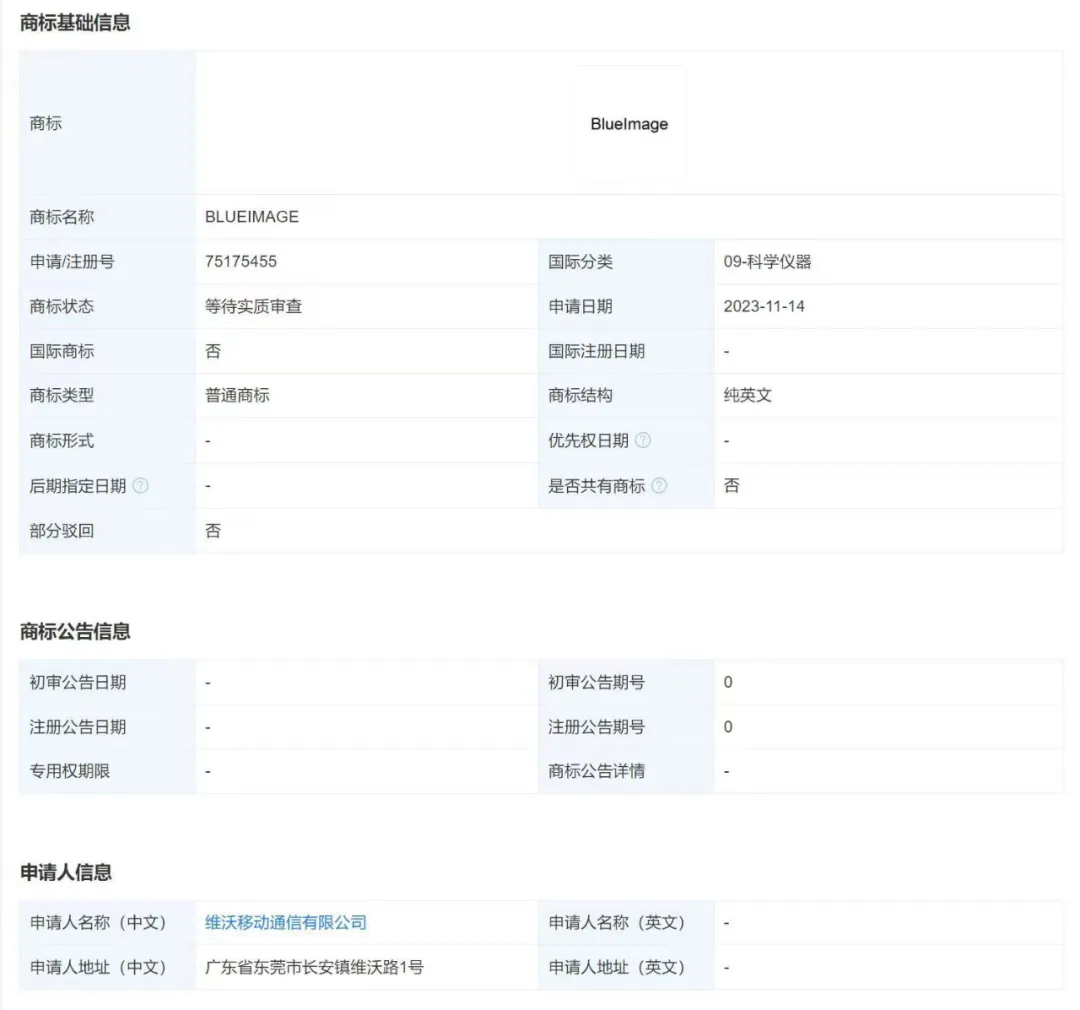Click the 等待实质审查 status text
This screenshot has height=1010, width=1080.
pyautogui.click(x=253, y=307)
